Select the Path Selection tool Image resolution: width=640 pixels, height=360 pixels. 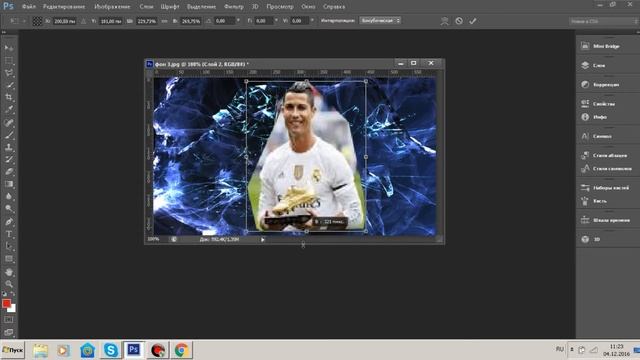[x=9, y=247]
